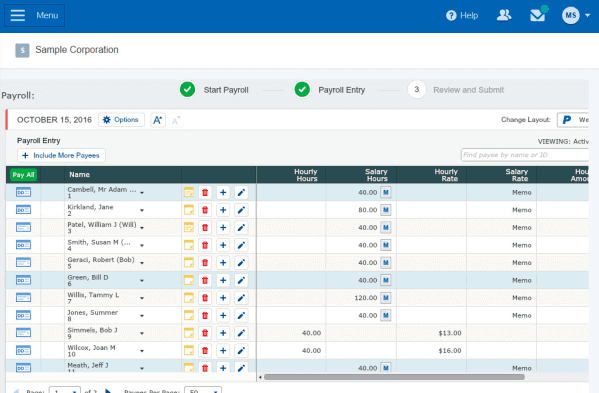
Task: Click Include More Payees button
Action: 61,155
